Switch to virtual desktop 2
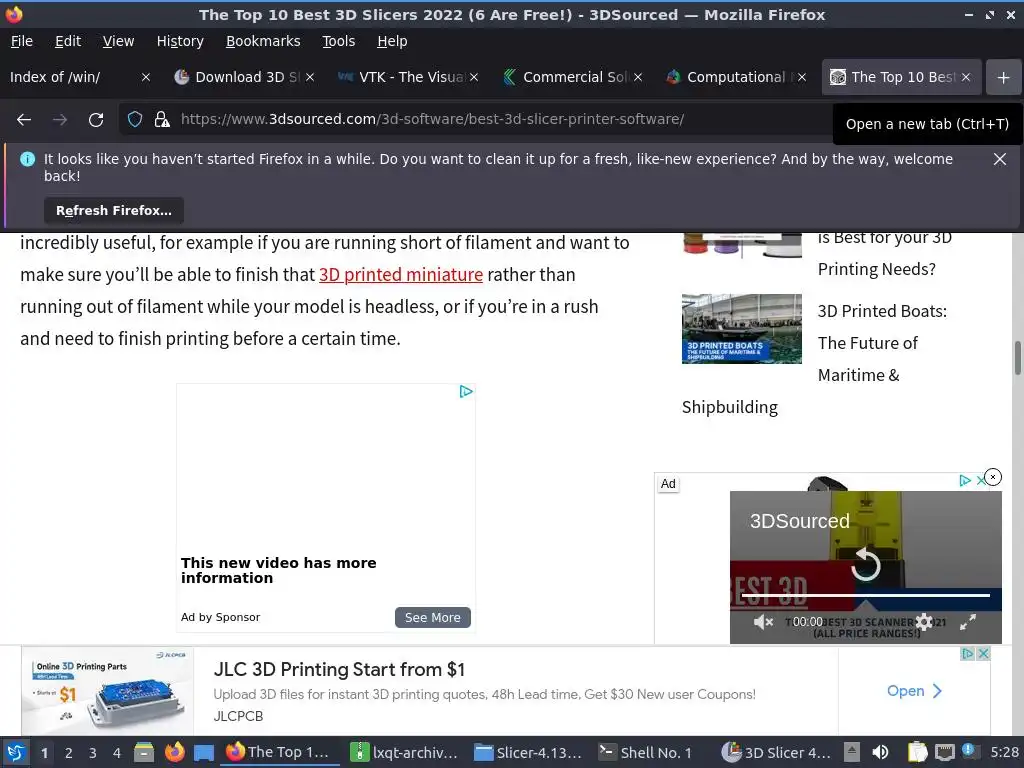1024x768 pixels. click(x=69, y=752)
